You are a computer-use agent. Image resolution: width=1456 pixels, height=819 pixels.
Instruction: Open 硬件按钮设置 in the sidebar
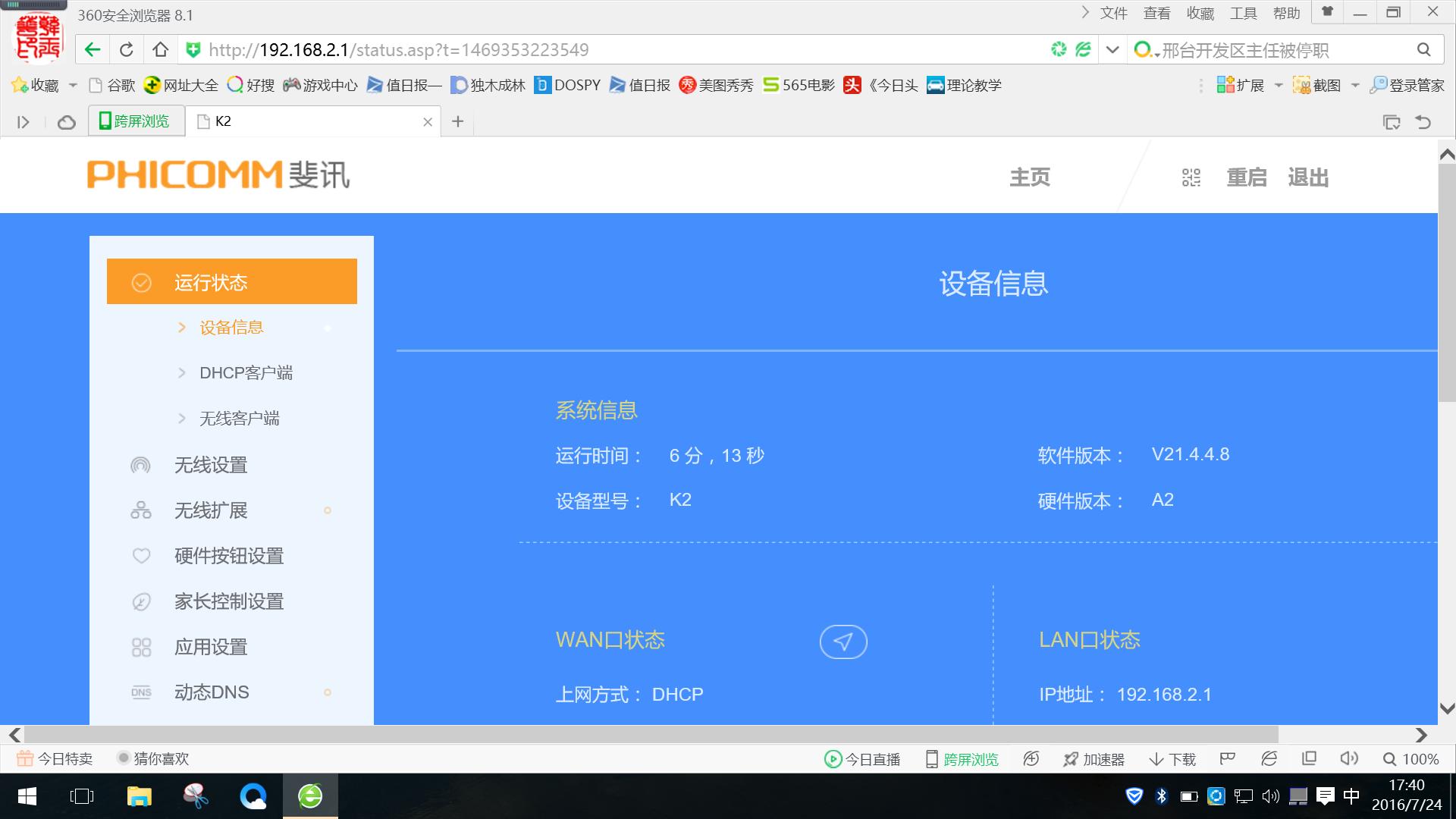click(227, 556)
